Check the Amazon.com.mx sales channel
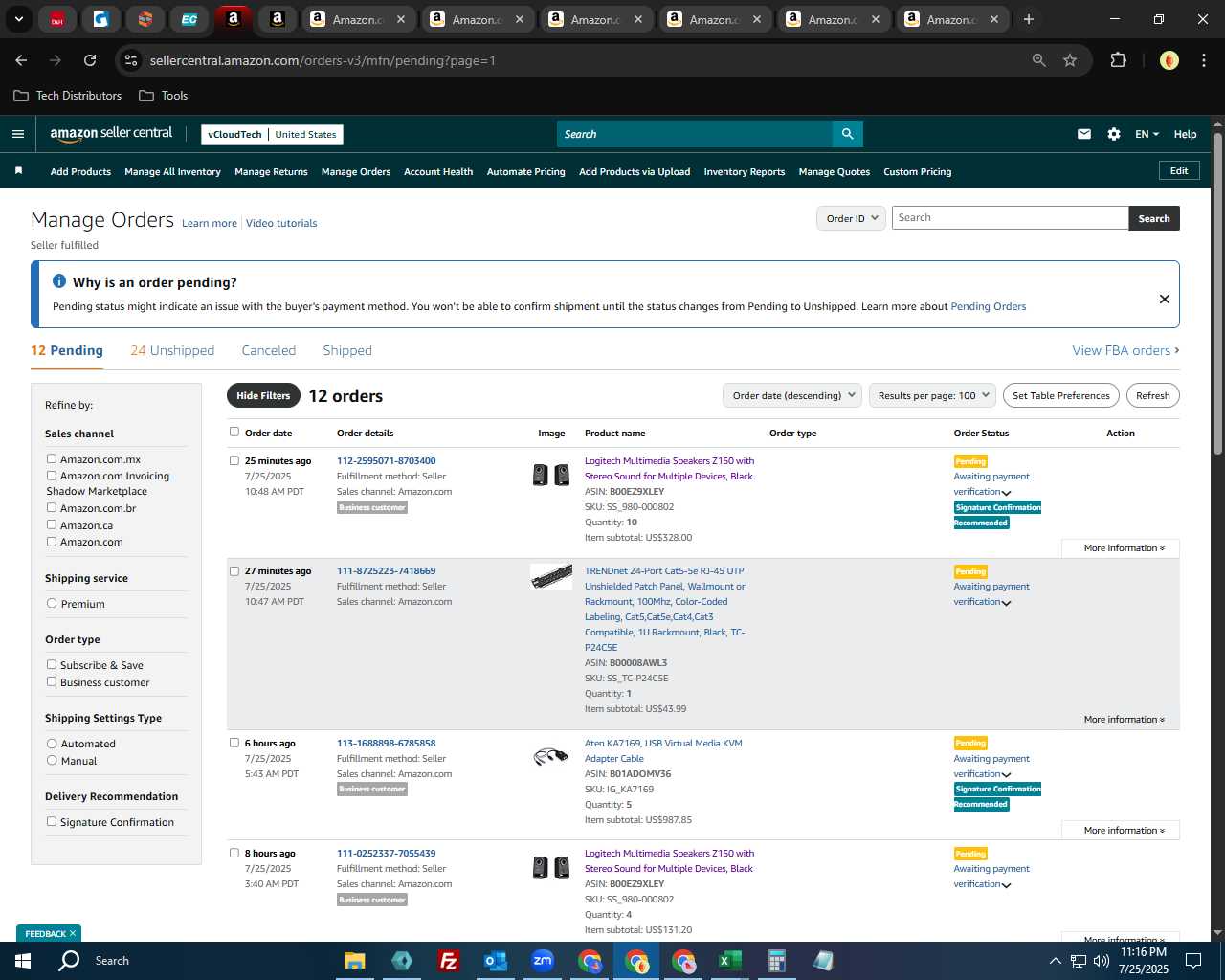 (x=52, y=458)
